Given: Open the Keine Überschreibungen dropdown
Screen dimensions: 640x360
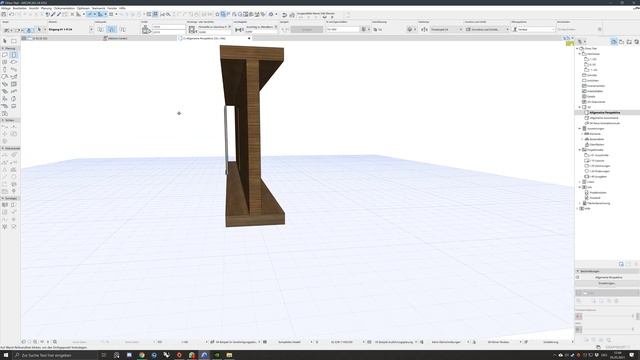Looking at the screenshot, I should tap(468, 342).
